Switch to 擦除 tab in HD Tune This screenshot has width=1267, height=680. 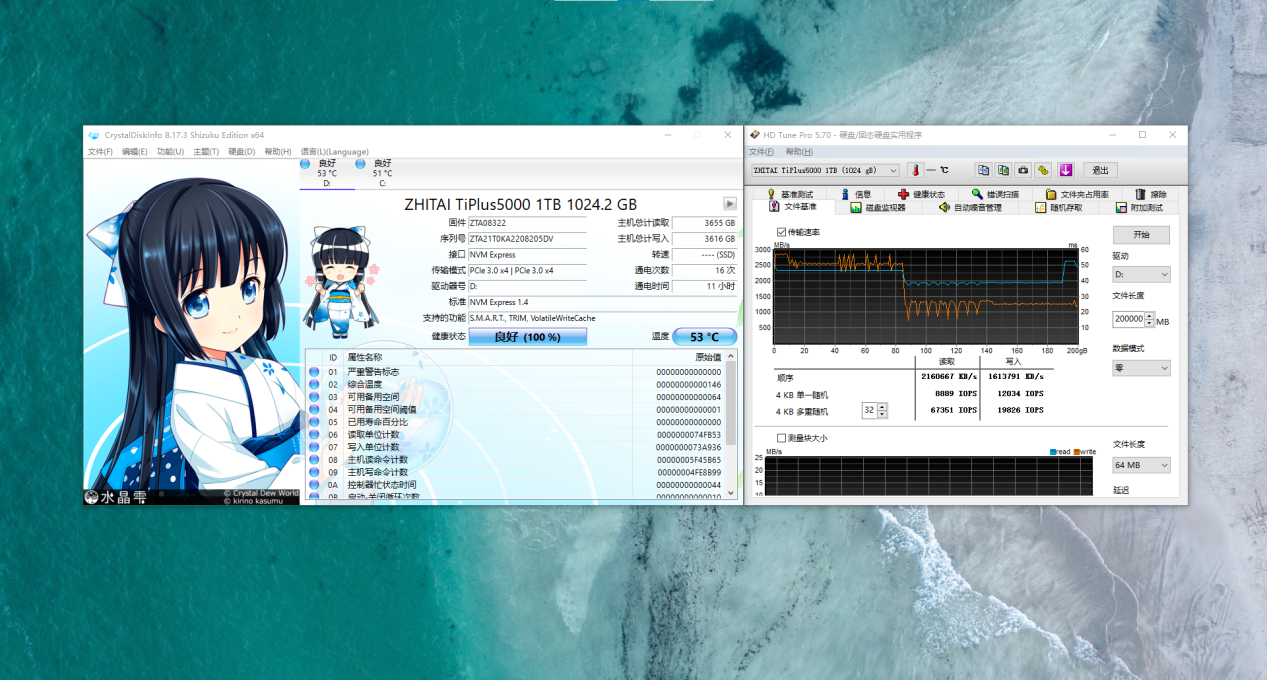pos(1151,194)
